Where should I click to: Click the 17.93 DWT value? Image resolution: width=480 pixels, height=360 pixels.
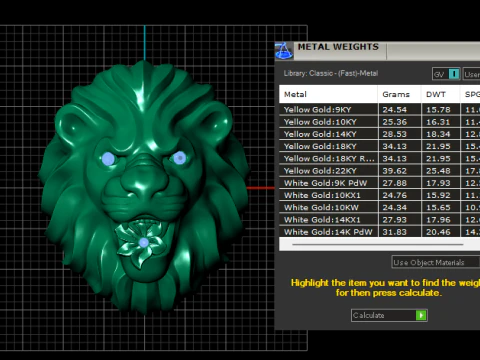click(x=438, y=183)
